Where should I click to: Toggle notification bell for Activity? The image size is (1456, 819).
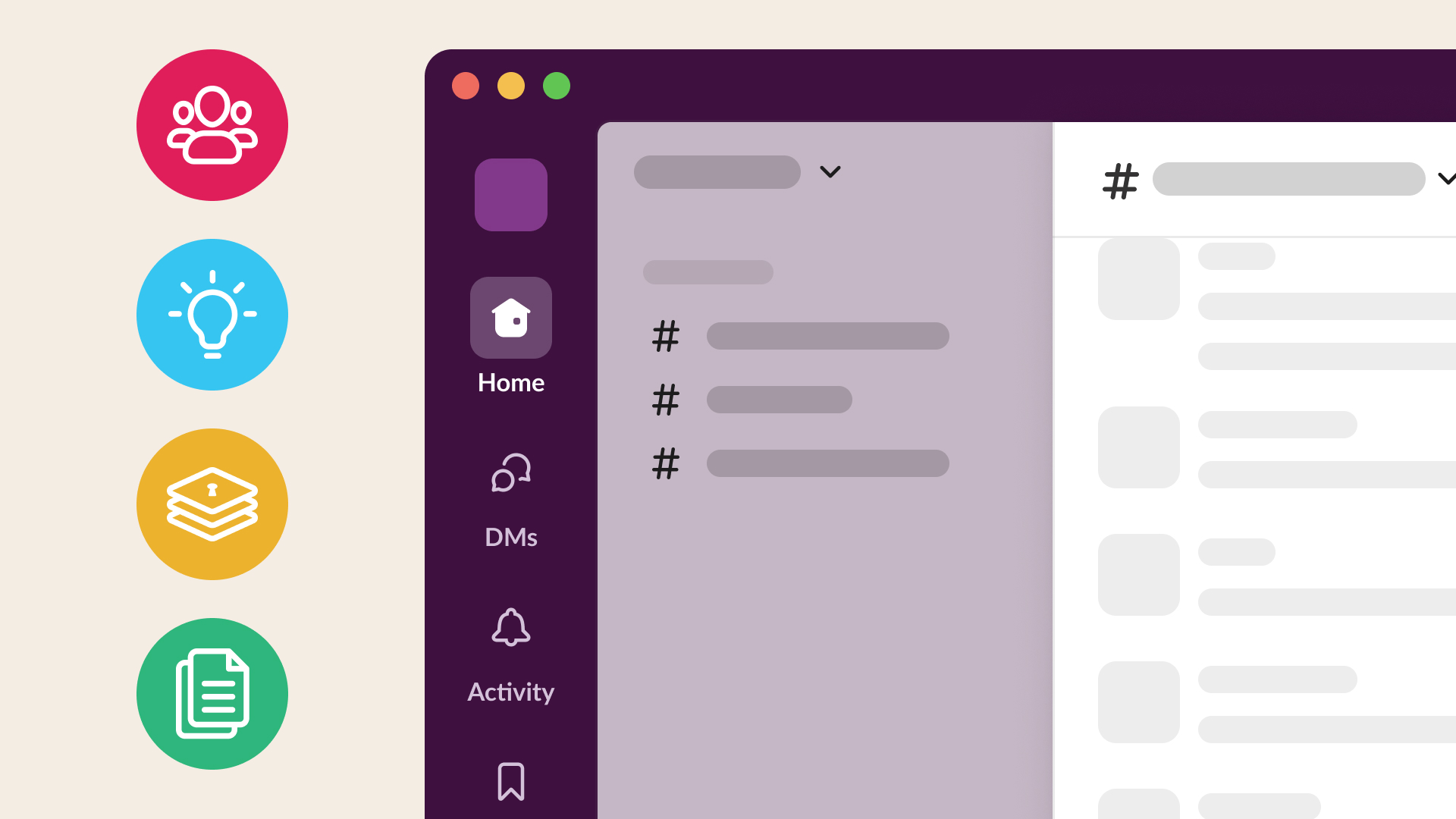tap(511, 629)
